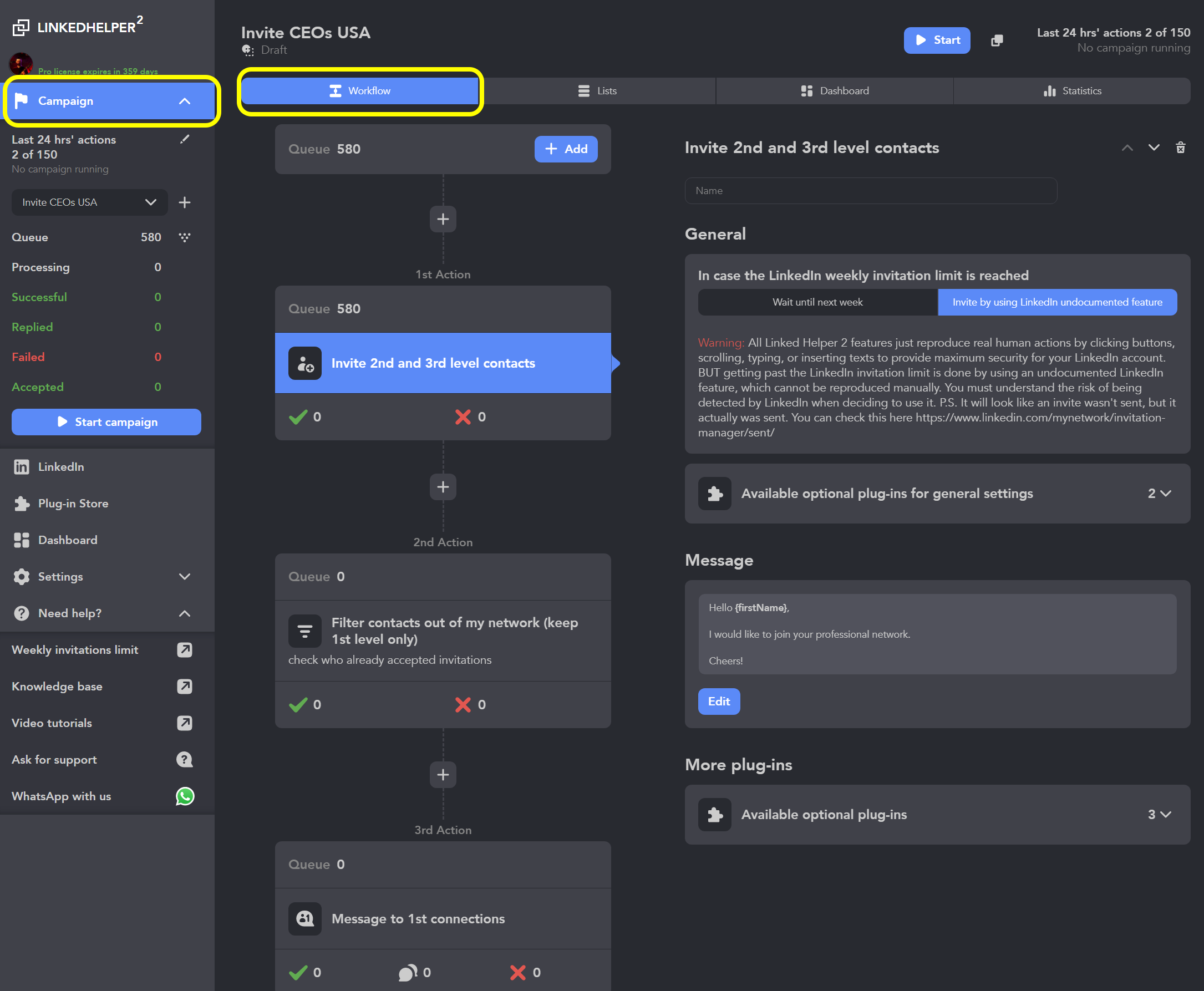Switch to the Lists tab
The height and width of the screenshot is (991, 1204).
597,91
